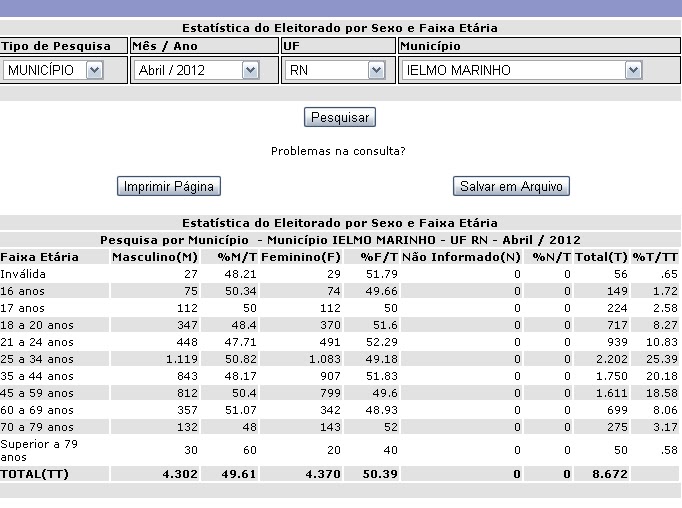The width and height of the screenshot is (682, 508).
Task: Select the Faixa Etária column header
Action: [x=39, y=257]
